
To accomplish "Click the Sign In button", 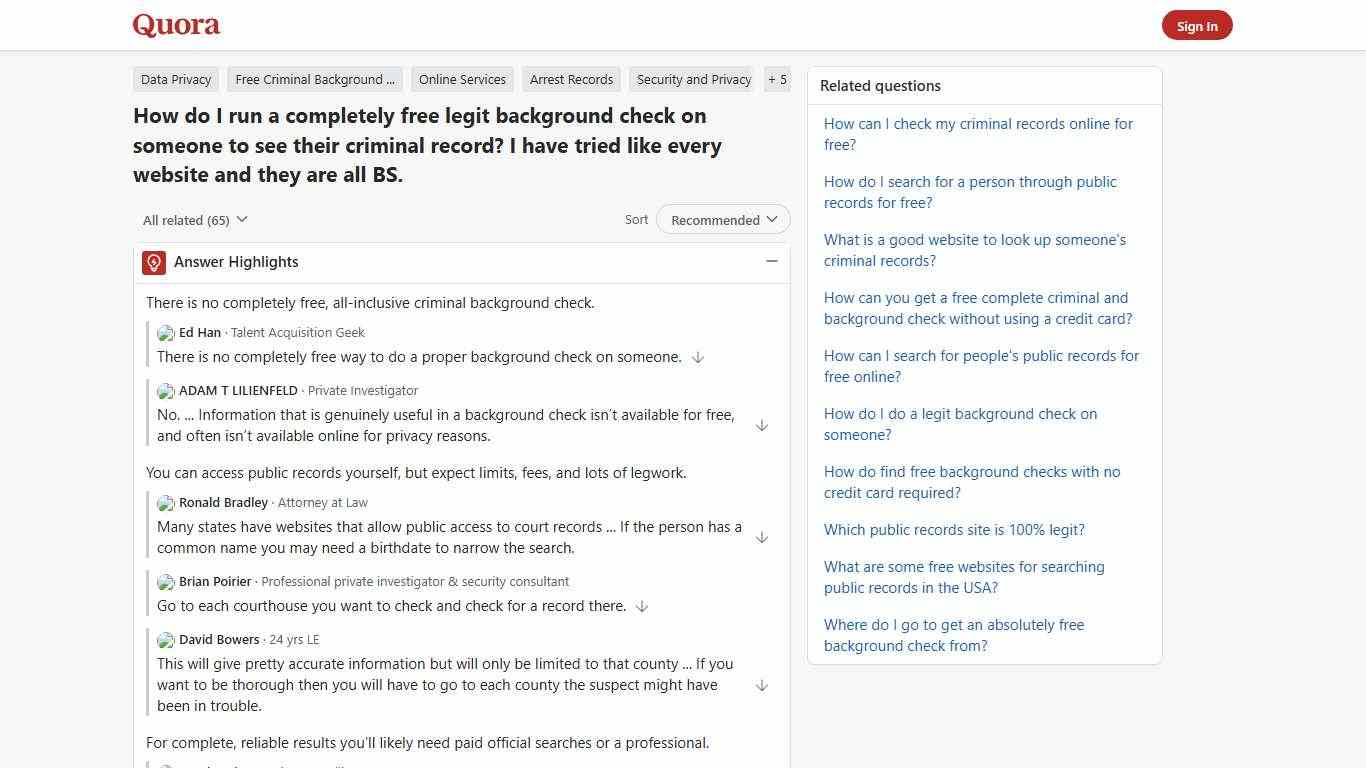I will (x=1197, y=25).
